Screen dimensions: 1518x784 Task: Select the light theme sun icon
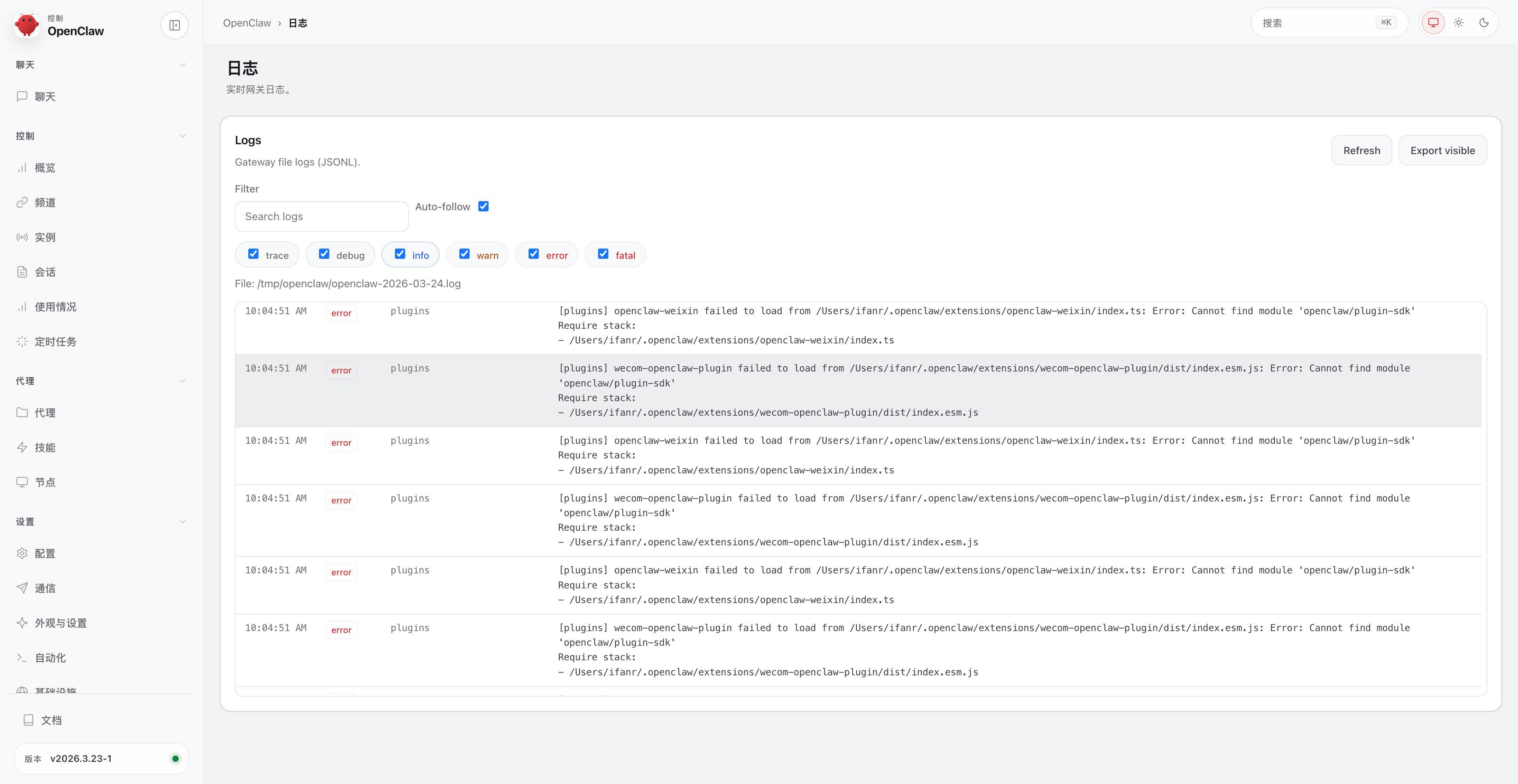point(1458,23)
